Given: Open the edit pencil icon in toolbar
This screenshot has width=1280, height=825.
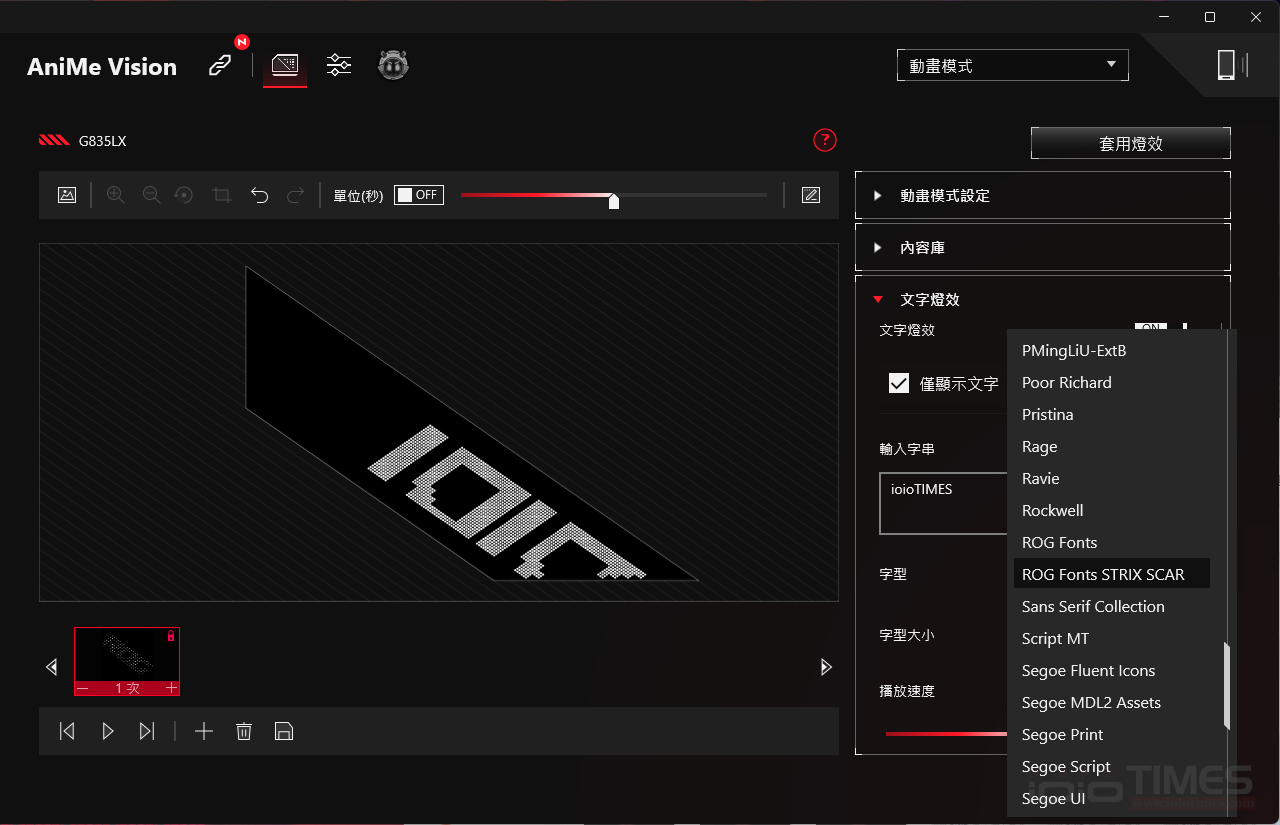Looking at the screenshot, I should [811, 195].
